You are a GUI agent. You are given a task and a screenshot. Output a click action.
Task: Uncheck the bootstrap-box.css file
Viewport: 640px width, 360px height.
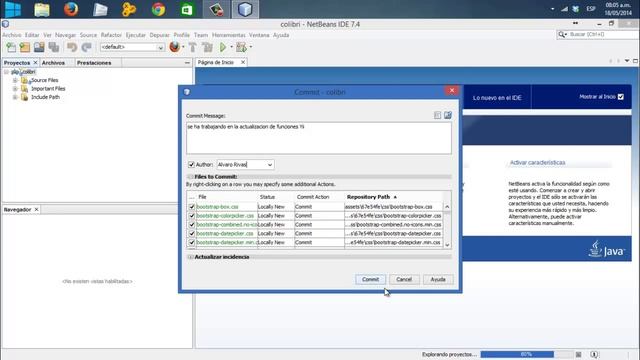pos(191,207)
